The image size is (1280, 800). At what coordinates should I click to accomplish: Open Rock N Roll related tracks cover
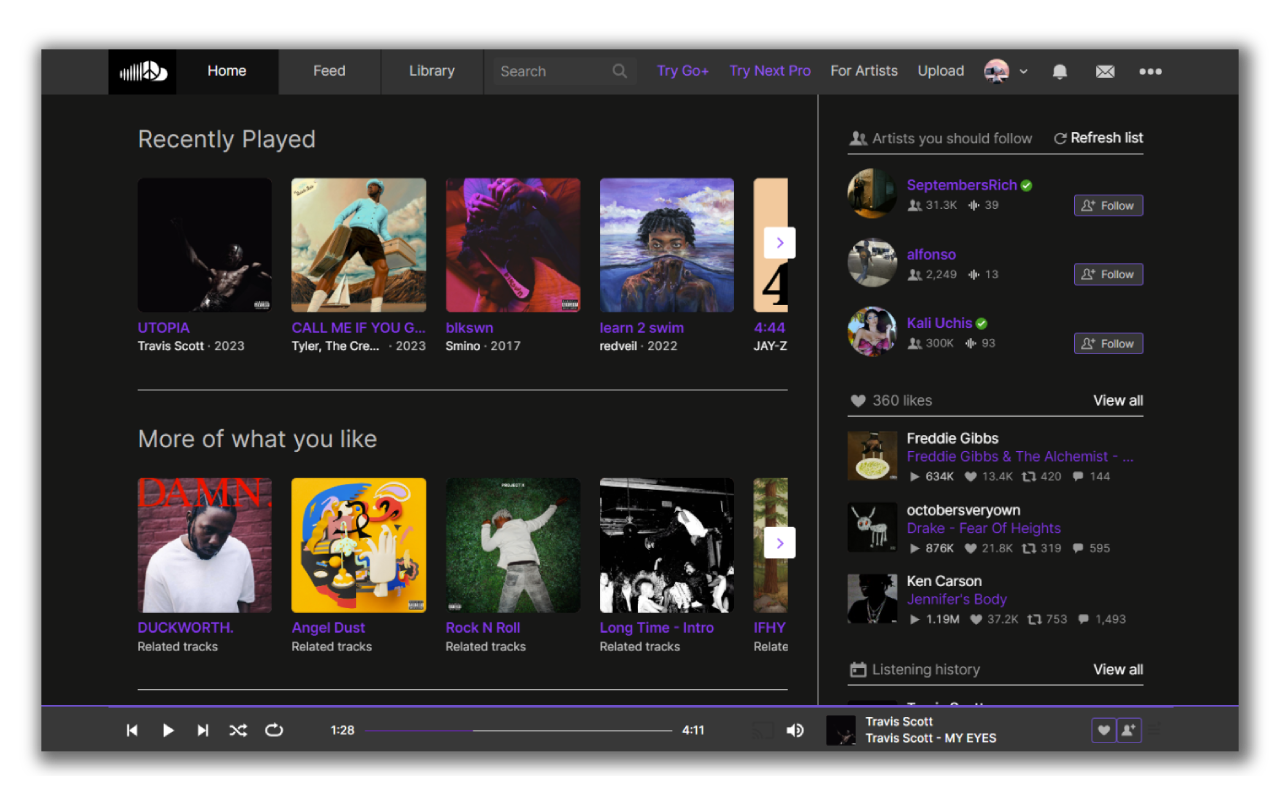tap(513, 545)
